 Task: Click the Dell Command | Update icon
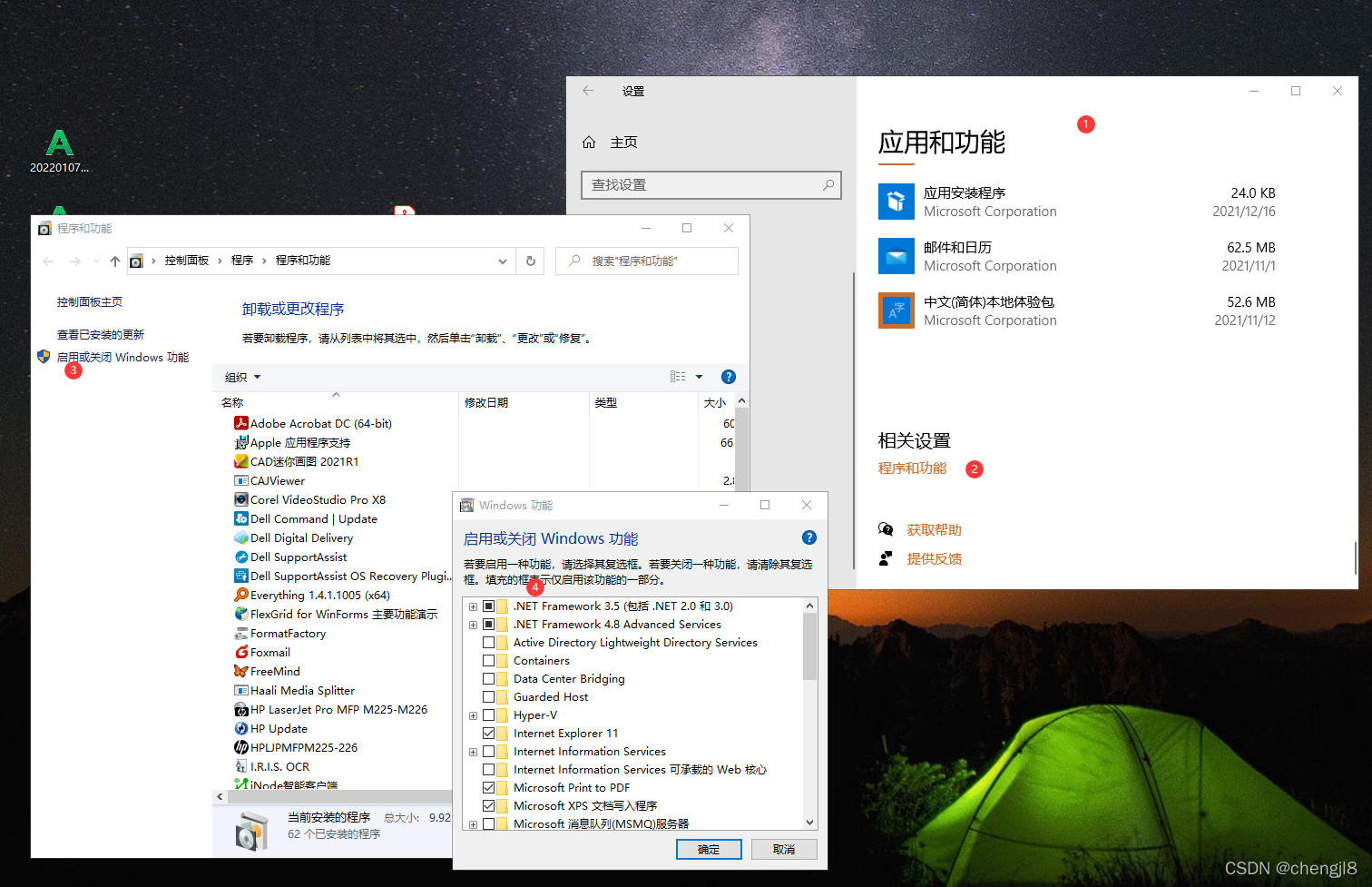point(241,518)
